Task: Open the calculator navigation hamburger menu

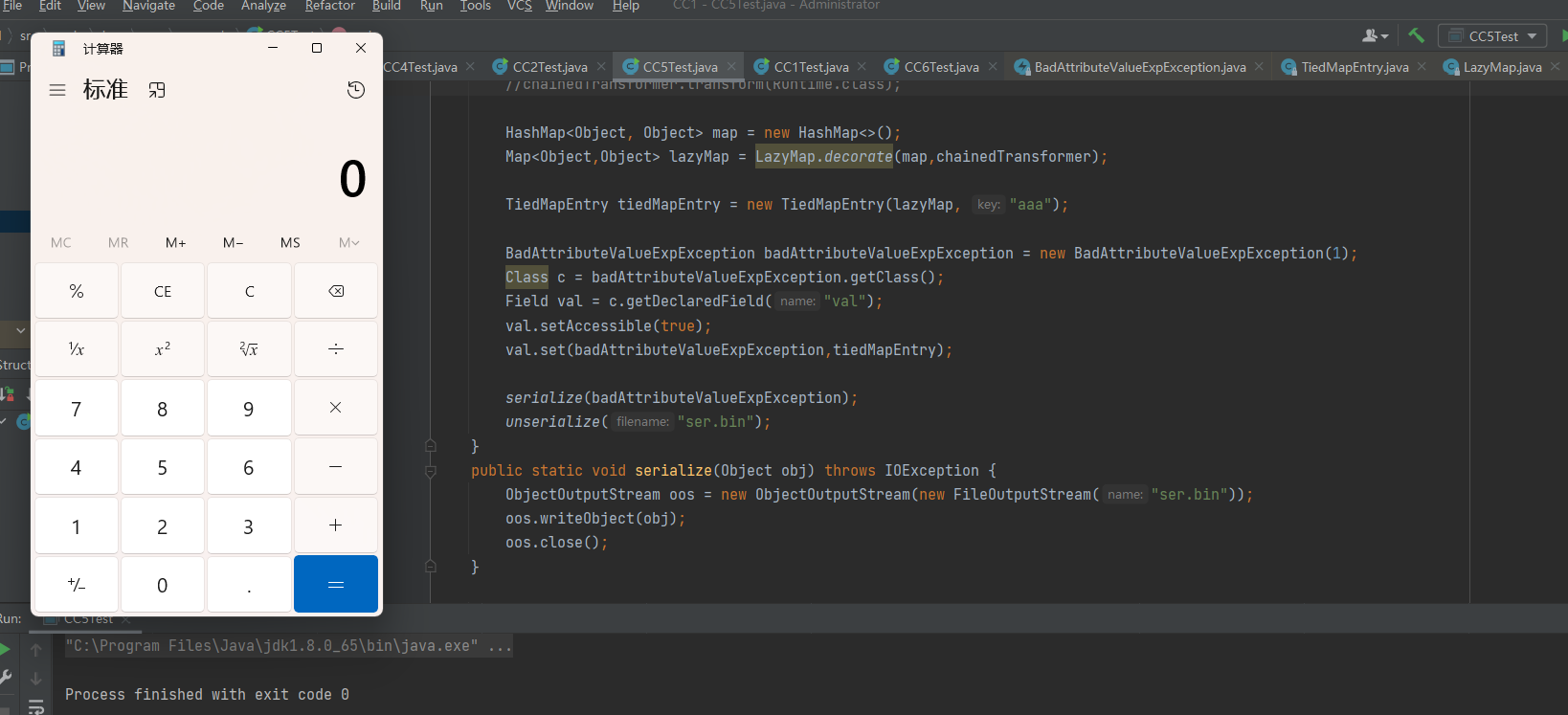Action: coord(57,90)
